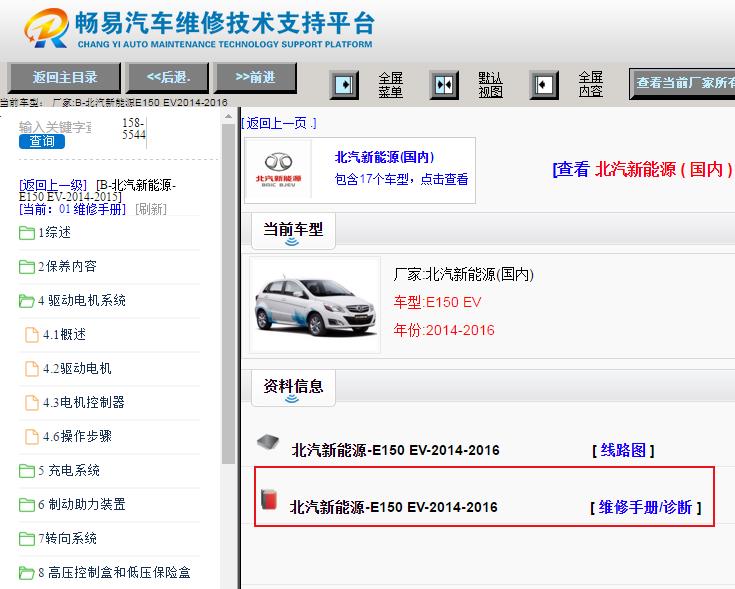Click the 北汽新能源(国内) brand title link
735x589 pixels.
384,157
